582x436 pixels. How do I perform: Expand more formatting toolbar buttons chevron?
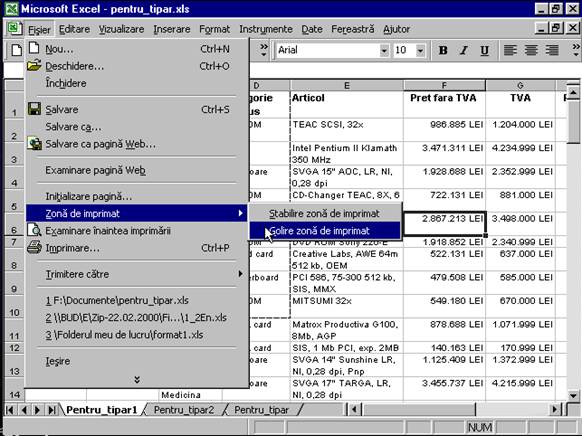pyautogui.click(x=576, y=50)
